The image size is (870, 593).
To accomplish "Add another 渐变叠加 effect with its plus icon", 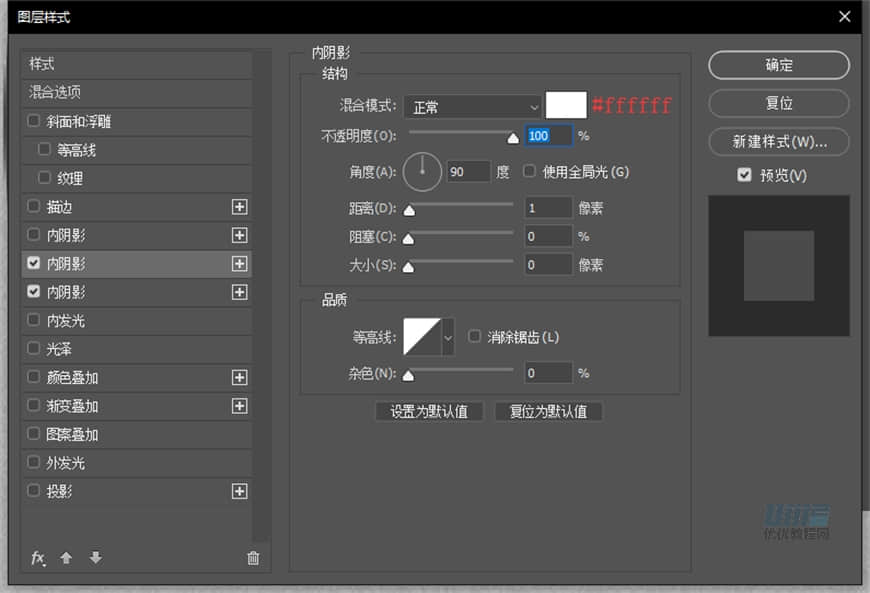I will pos(240,405).
